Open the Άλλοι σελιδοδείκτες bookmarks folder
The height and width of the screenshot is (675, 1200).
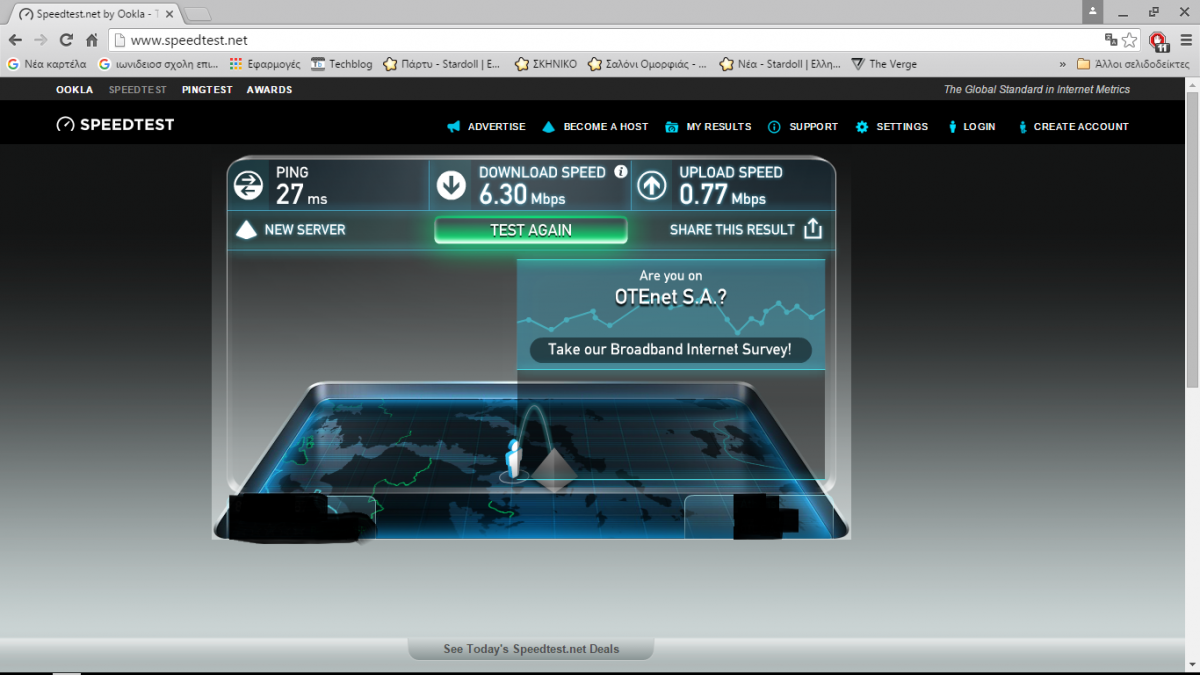pos(1133,64)
